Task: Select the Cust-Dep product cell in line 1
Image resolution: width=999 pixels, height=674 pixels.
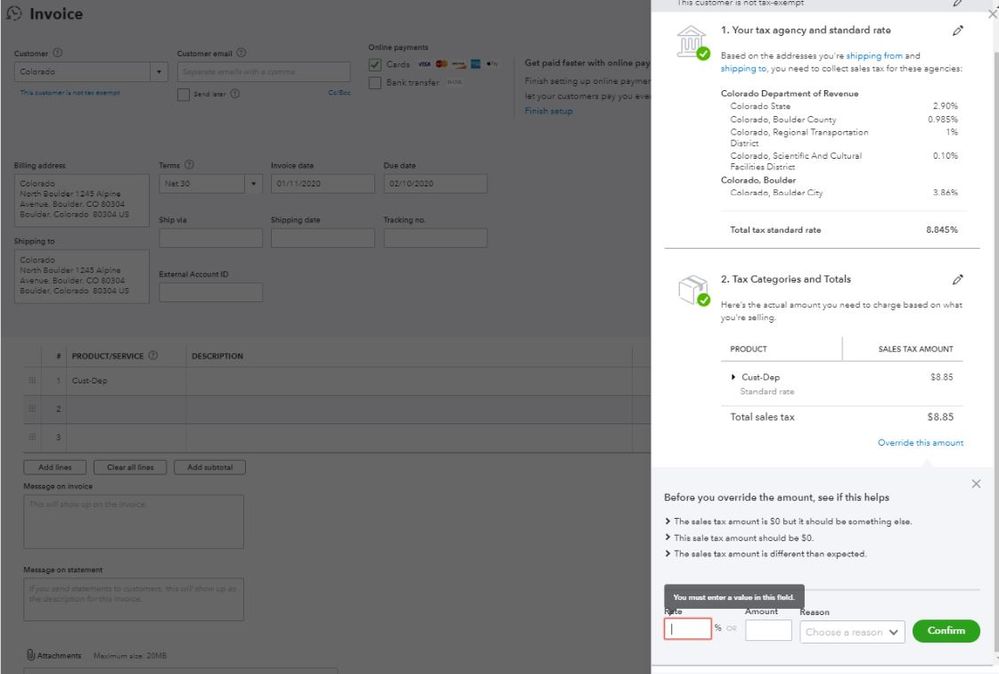Action: tap(126, 380)
